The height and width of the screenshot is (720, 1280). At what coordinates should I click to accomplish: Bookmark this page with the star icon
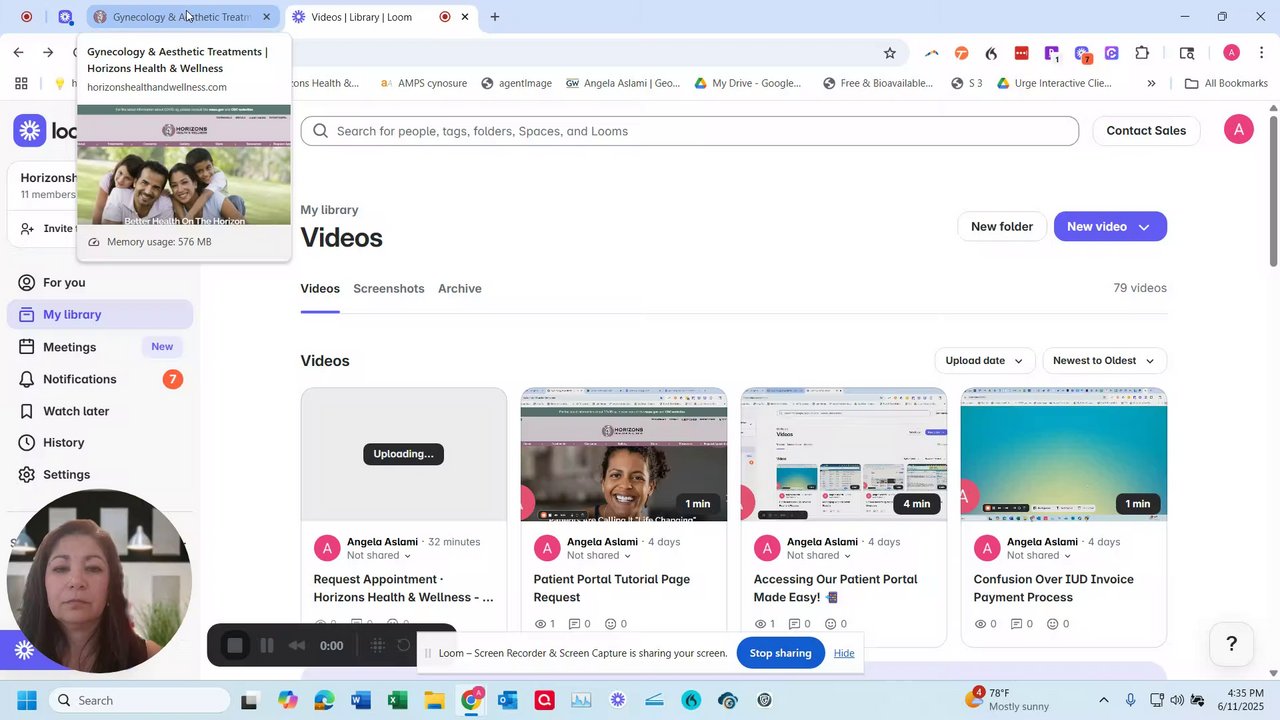pyautogui.click(x=889, y=53)
